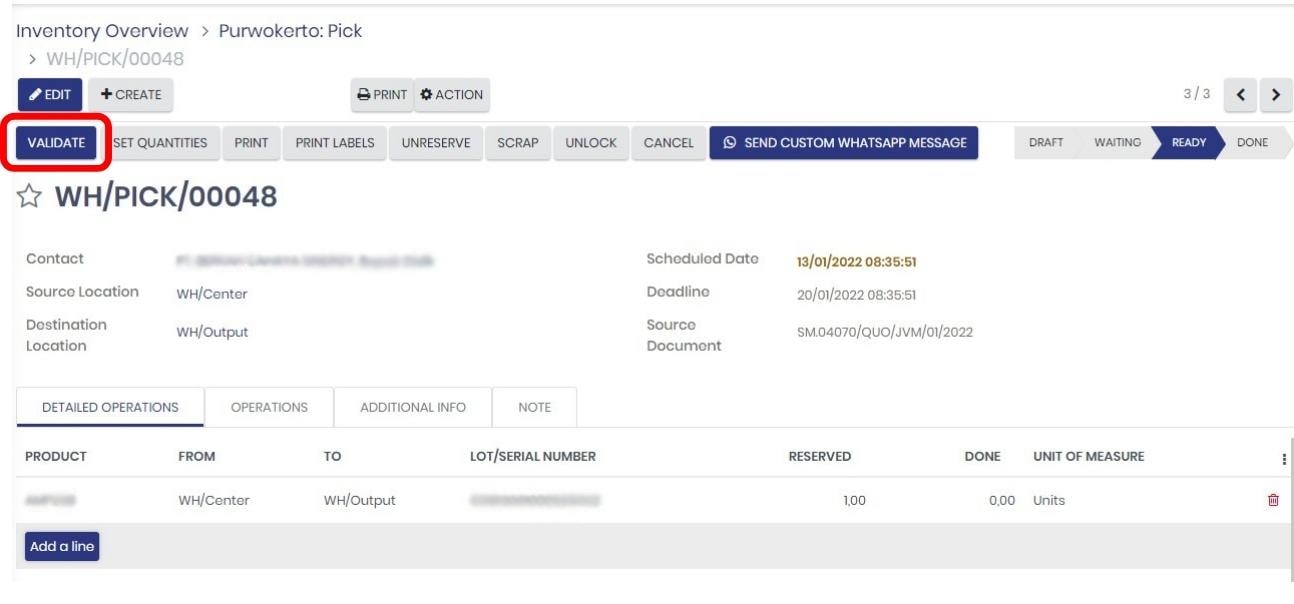Click the Ready status stage
This screenshot has width=1294, height=604.
click(1189, 143)
